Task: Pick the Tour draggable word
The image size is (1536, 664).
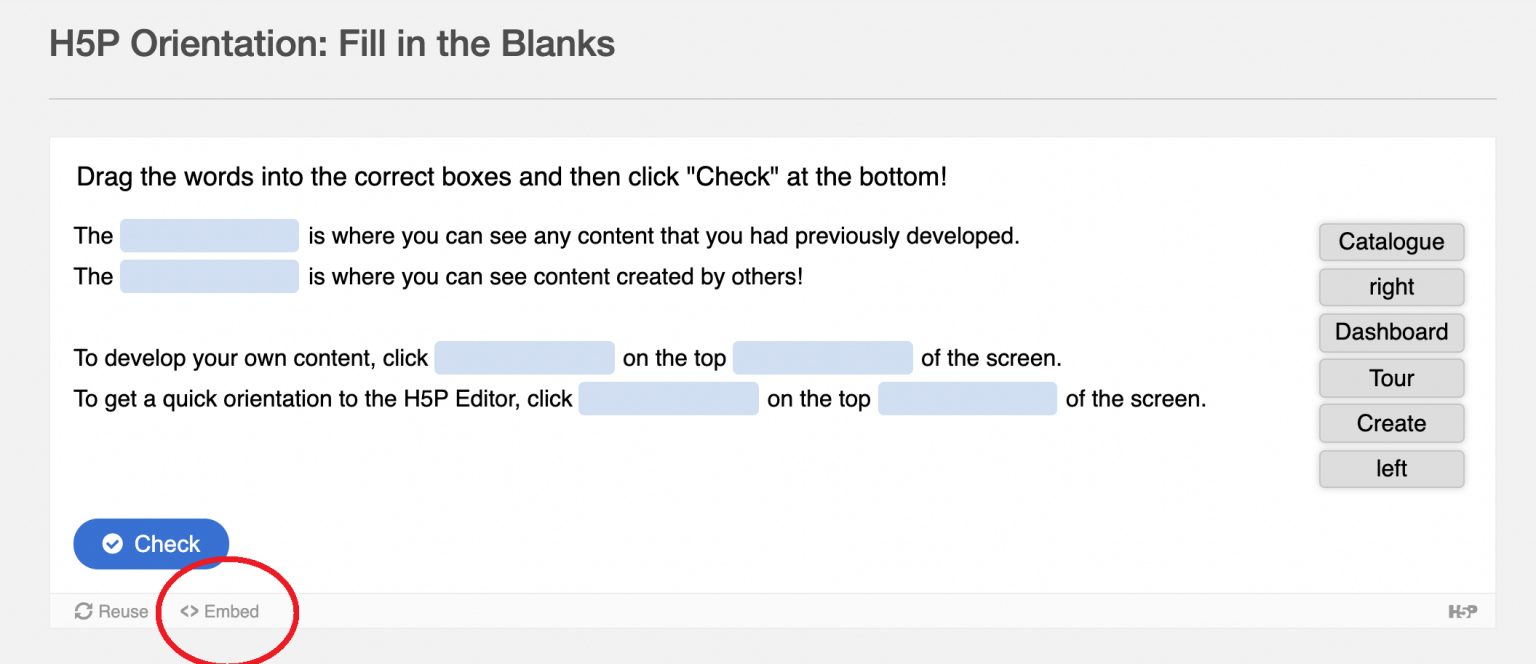Action: pyautogui.click(x=1391, y=378)
